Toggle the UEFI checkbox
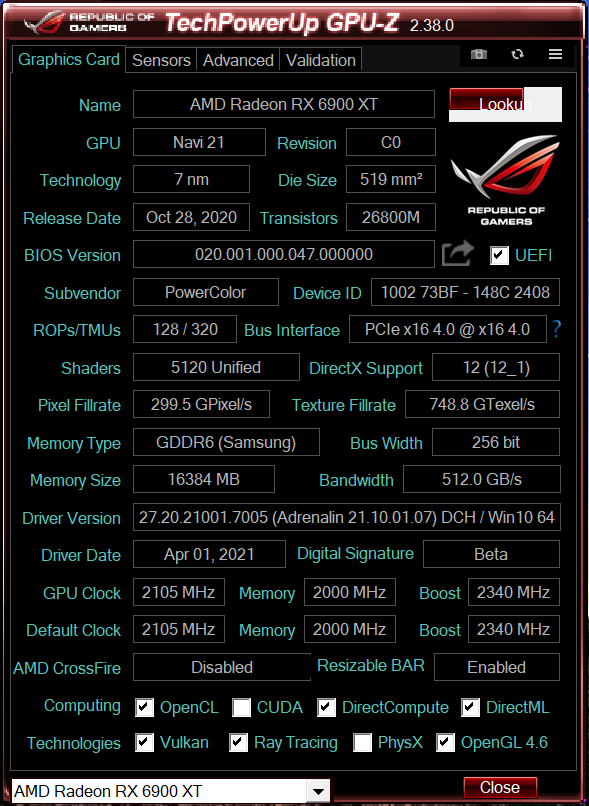The image size is (589, 806). click(500, 255)
